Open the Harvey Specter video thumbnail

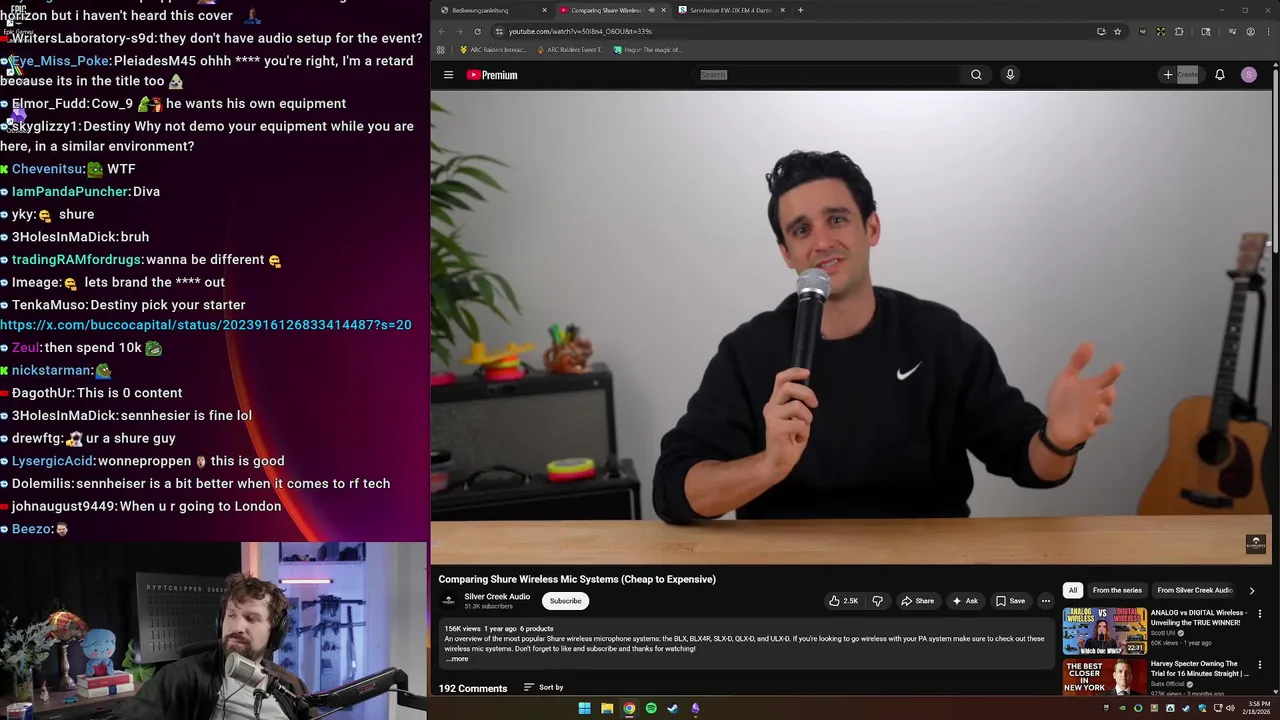[1104, 677]
